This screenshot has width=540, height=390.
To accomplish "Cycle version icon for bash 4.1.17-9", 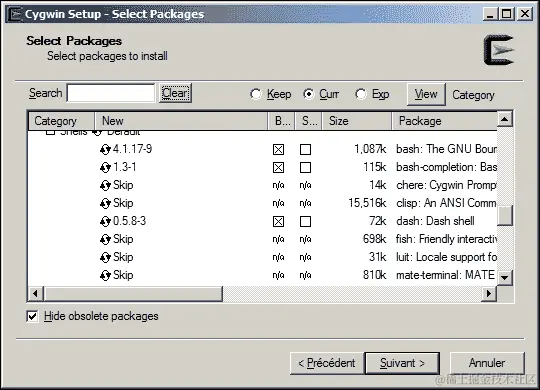I will point(105,150).
